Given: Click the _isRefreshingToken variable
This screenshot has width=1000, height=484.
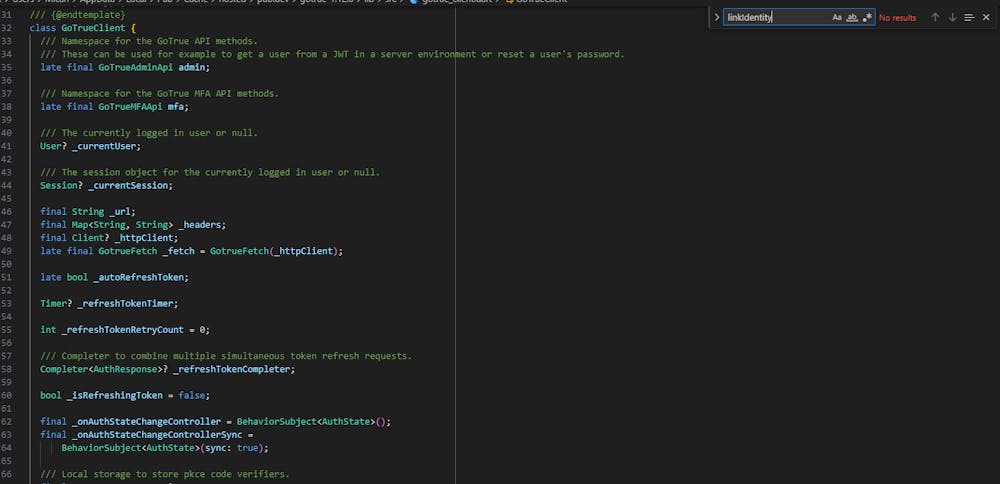Looking at the screenshot, I should 114,395.
